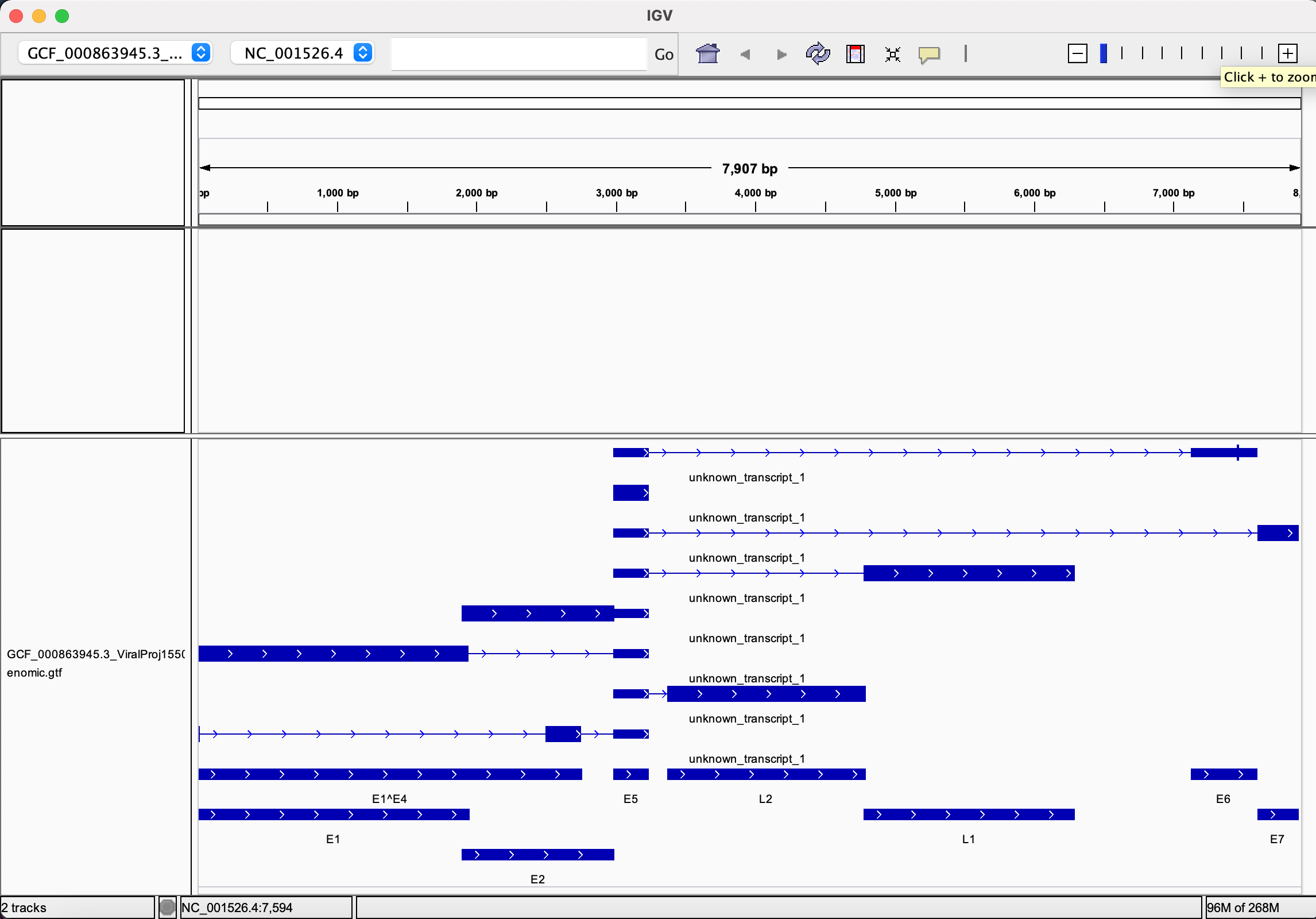The image size is (1316, 919).
Task: Click the blue zoom level slider handle
Action: [1104, 53]
